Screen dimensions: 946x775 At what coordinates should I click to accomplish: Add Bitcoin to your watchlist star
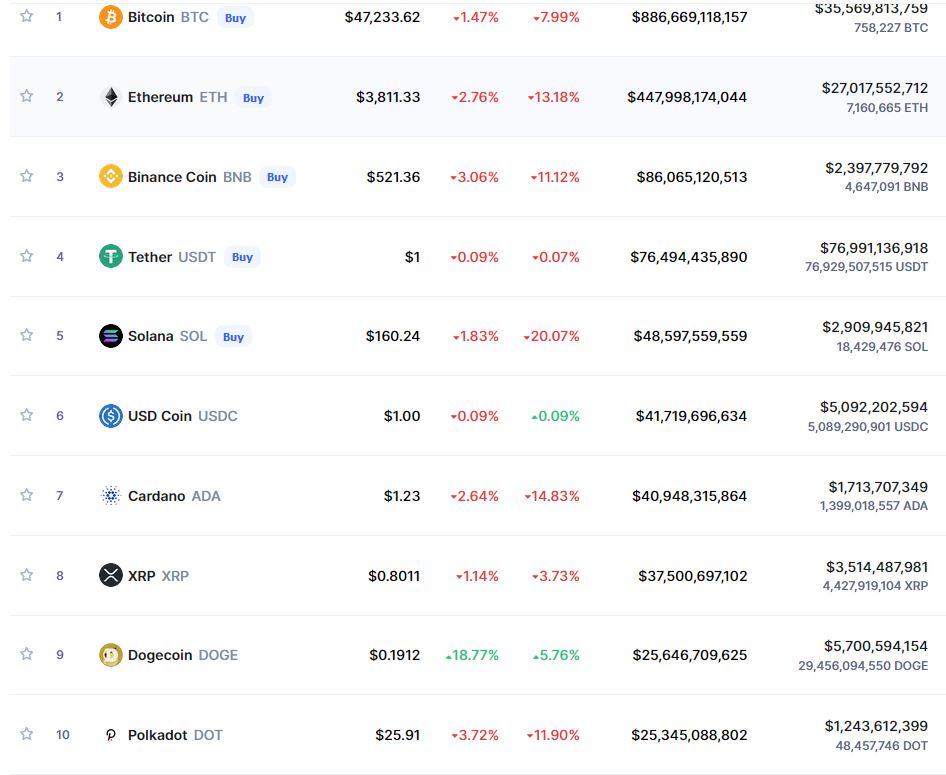coord(27,17)
